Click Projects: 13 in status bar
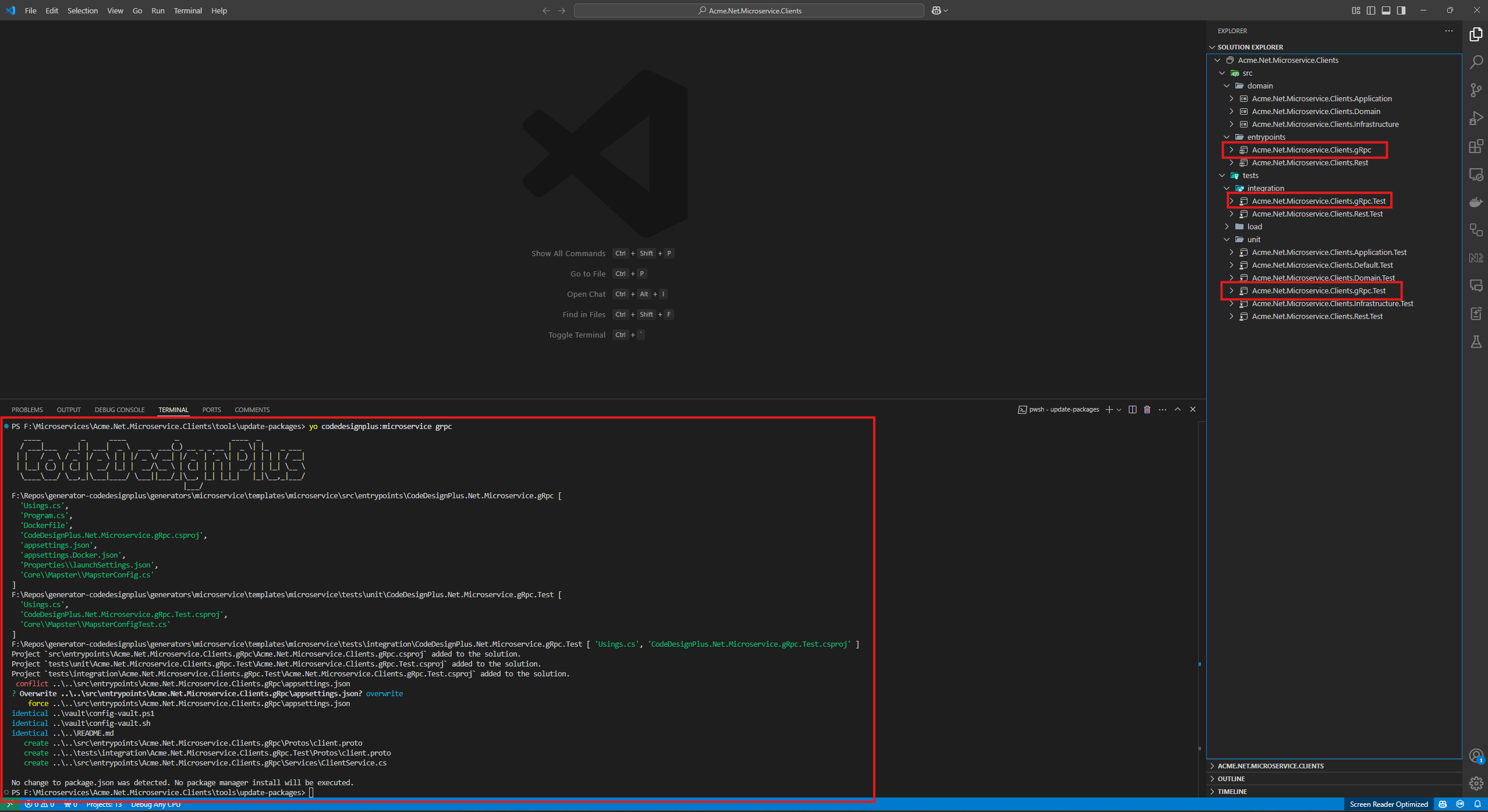This screenshot has height=812, width=1488. [x=104, y=805]
